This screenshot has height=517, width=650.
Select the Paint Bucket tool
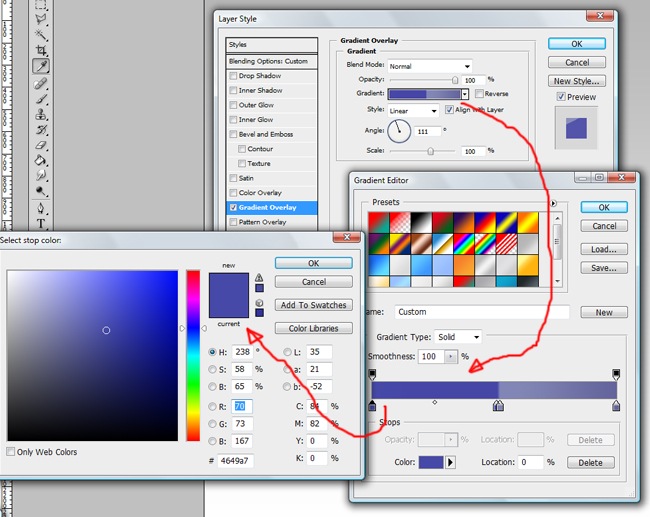click(42, 160)
